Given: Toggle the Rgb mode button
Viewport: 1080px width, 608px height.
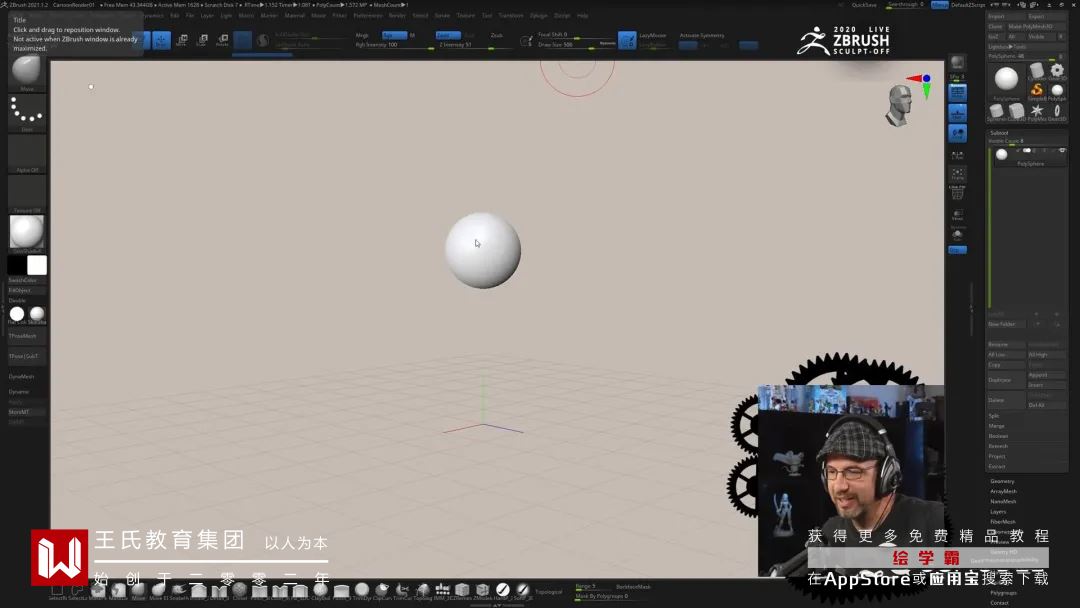Looking at the screenshot, I should (394, 35).
